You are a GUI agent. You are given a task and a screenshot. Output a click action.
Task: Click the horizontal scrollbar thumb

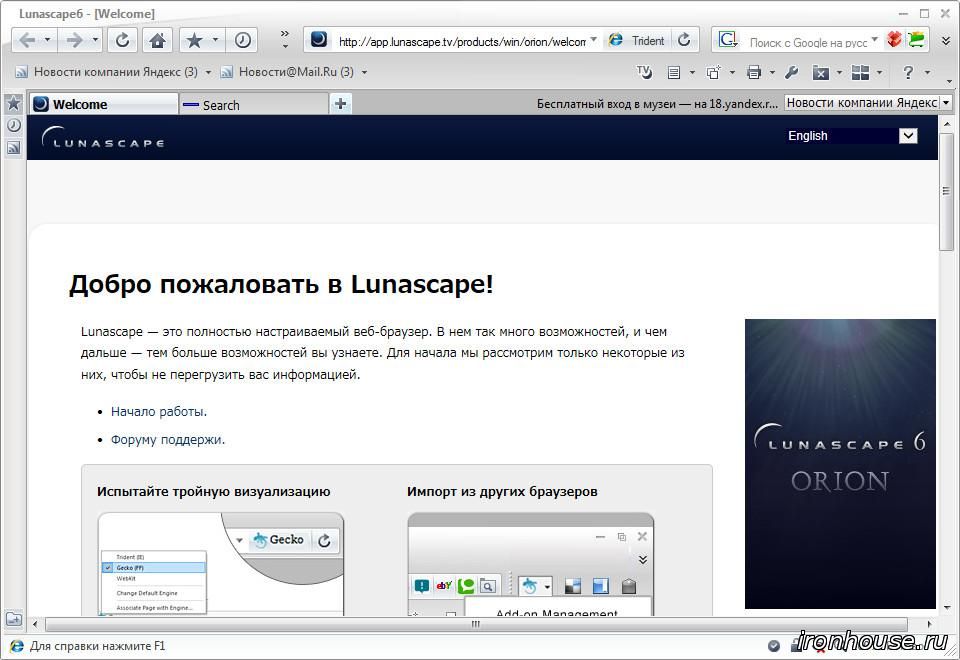pos(475,624)
